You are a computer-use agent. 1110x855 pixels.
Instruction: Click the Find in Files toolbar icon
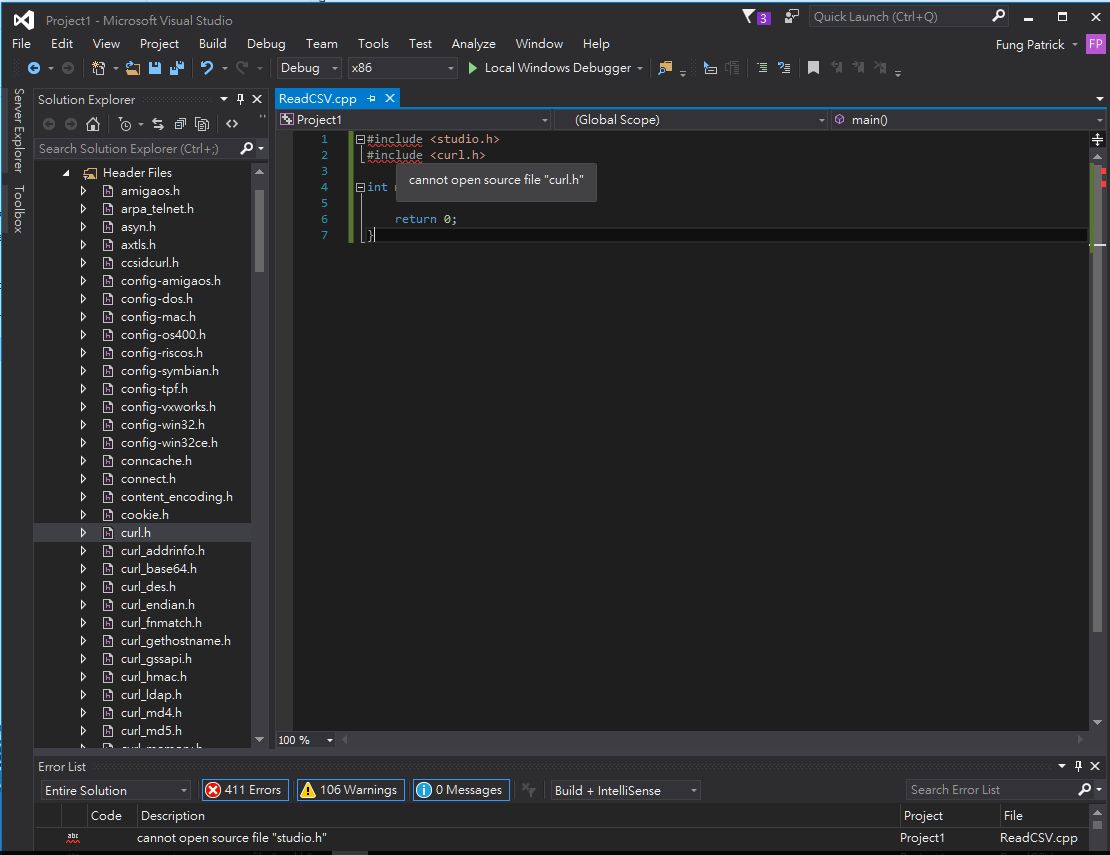click(x=665, y=68)
